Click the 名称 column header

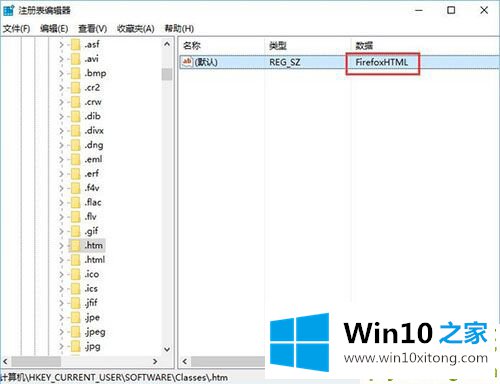pos(192,45)
